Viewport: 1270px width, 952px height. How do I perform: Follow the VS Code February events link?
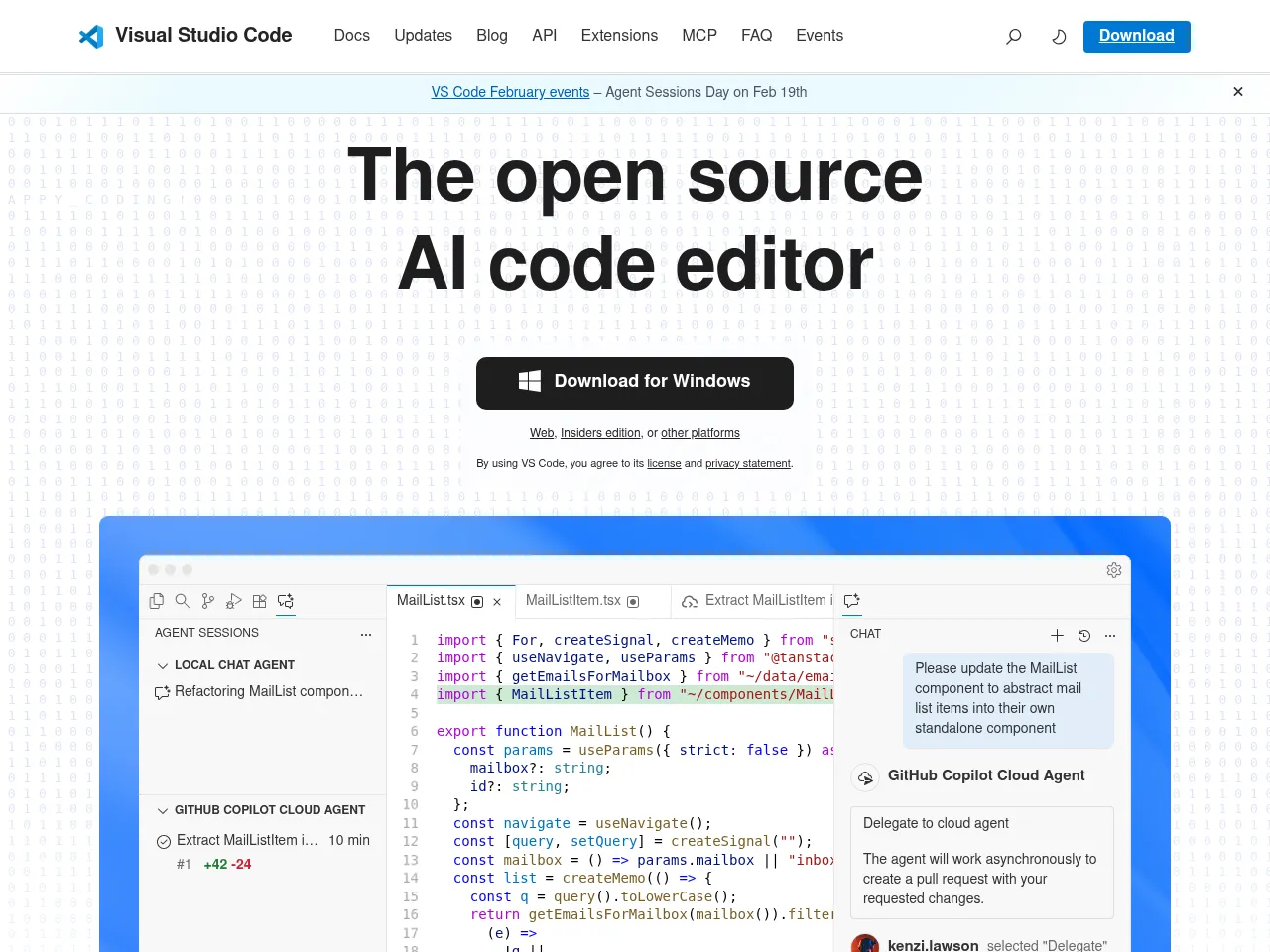click(510, 92)
